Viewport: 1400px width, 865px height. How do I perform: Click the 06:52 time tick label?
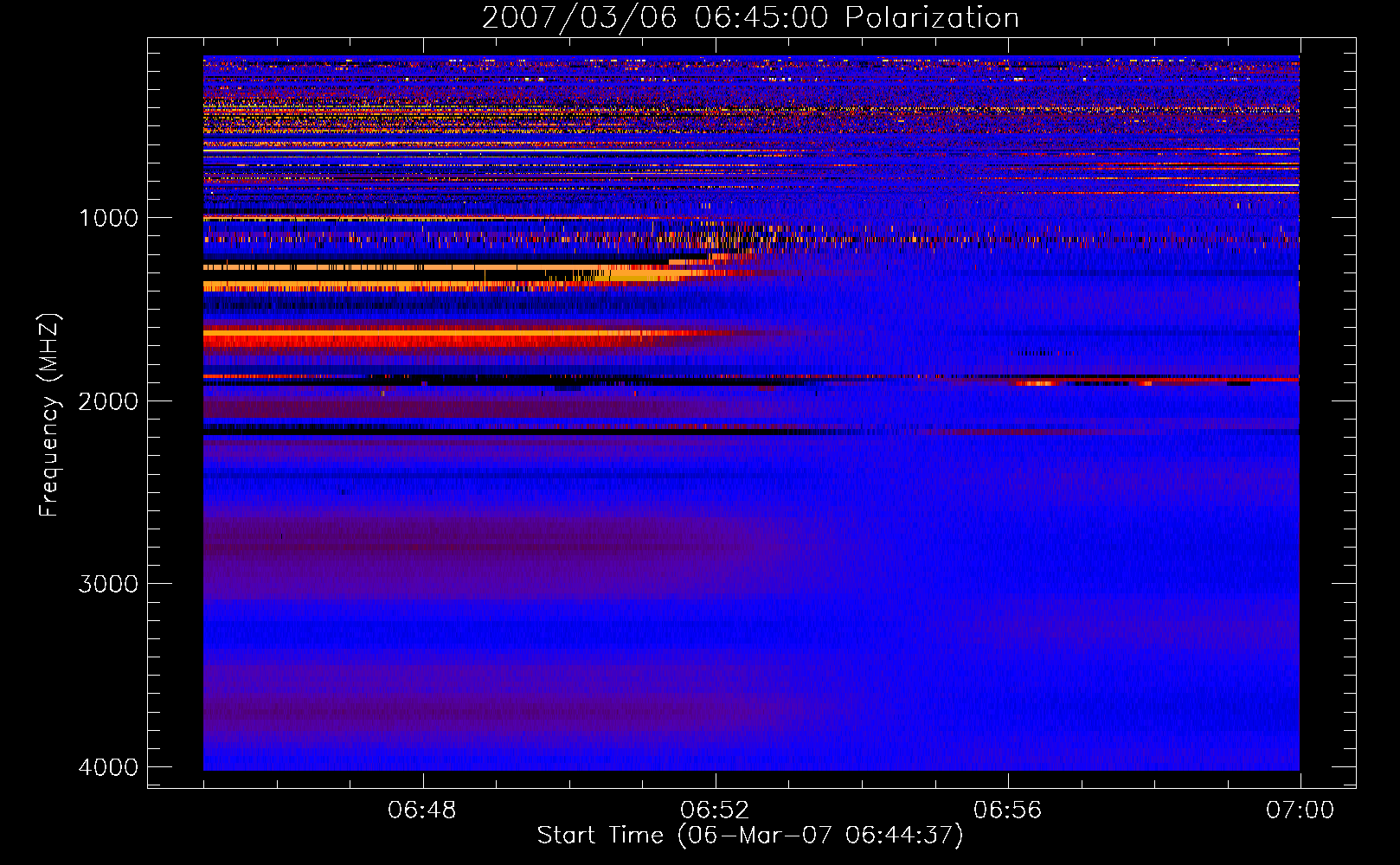coord(715,811)
